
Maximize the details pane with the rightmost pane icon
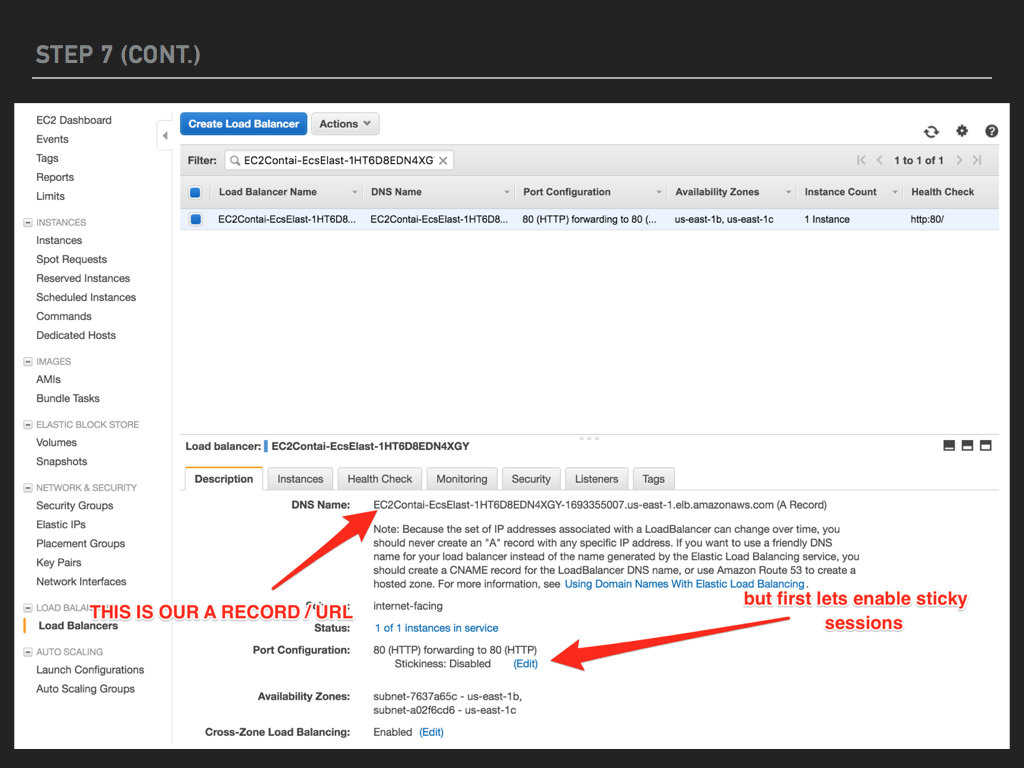985,445
